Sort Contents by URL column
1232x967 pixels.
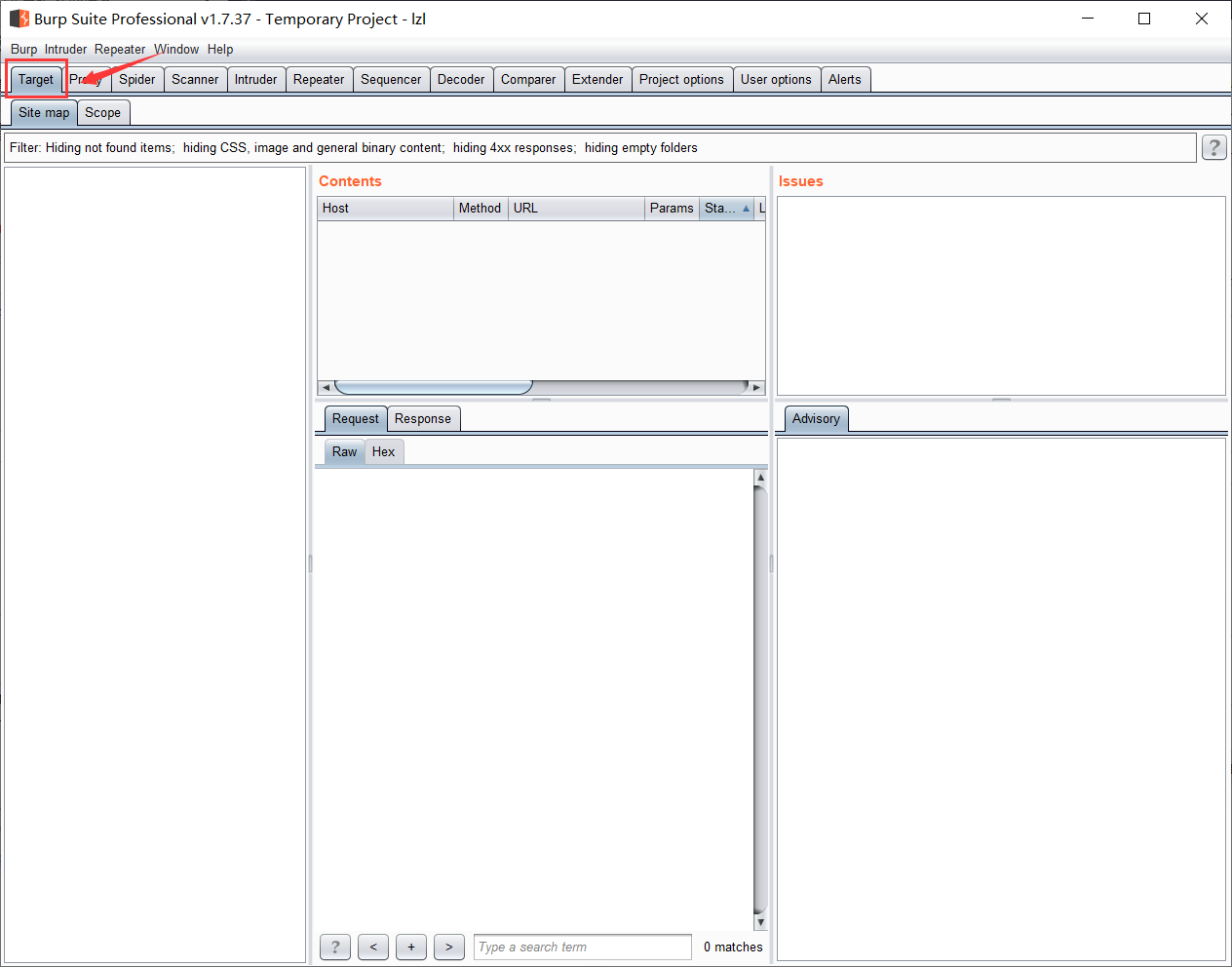[x=576, y=209]
